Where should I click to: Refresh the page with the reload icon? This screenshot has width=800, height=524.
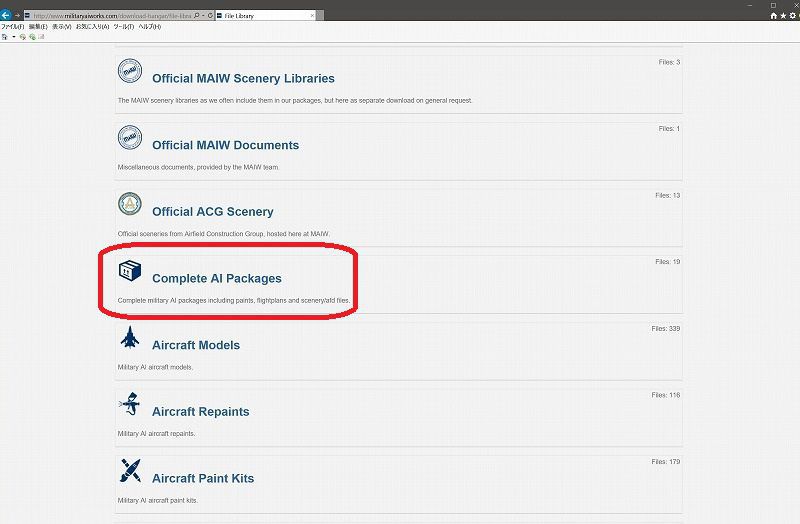point(210,15)
